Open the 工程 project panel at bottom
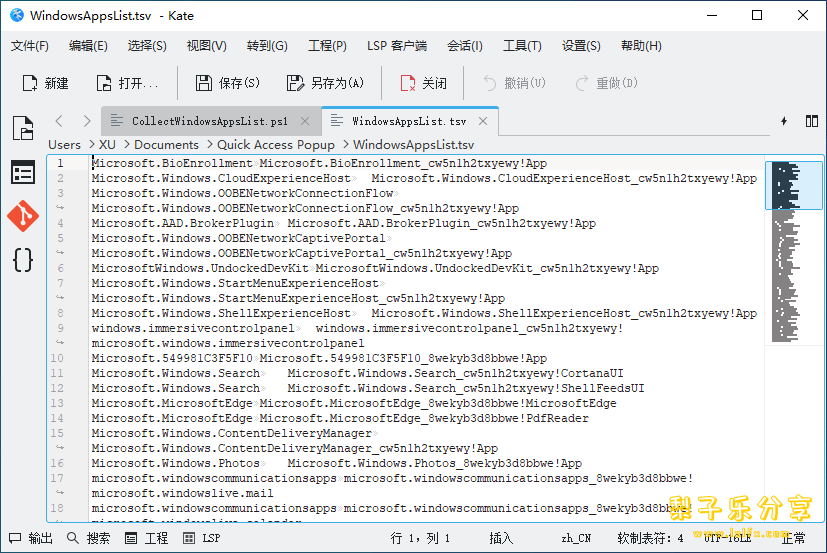Image resolution: width=827 pixels, height=553 pixels. 147,538
